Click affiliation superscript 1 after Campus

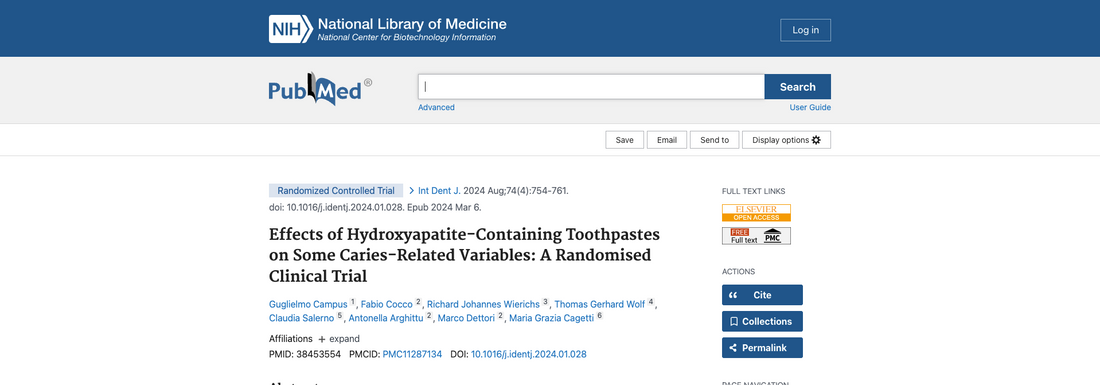click(x=353, y=302)
